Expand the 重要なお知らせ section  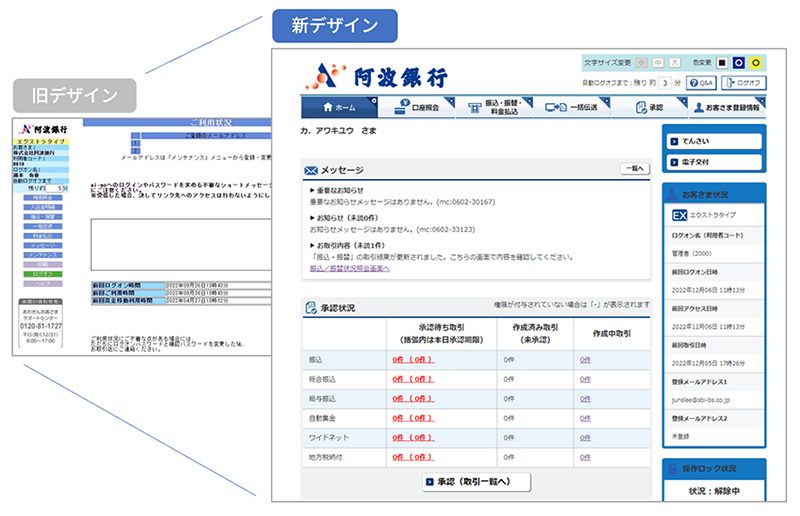[337, 190]
